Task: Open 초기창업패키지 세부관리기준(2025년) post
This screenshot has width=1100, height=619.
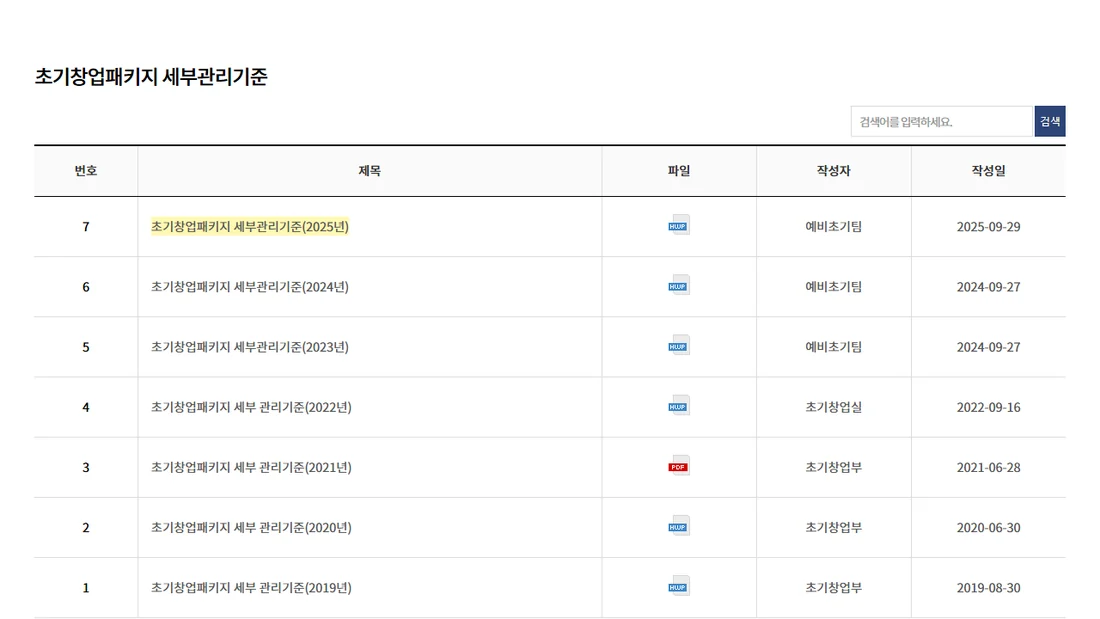Action: click(x=250, y=227)
